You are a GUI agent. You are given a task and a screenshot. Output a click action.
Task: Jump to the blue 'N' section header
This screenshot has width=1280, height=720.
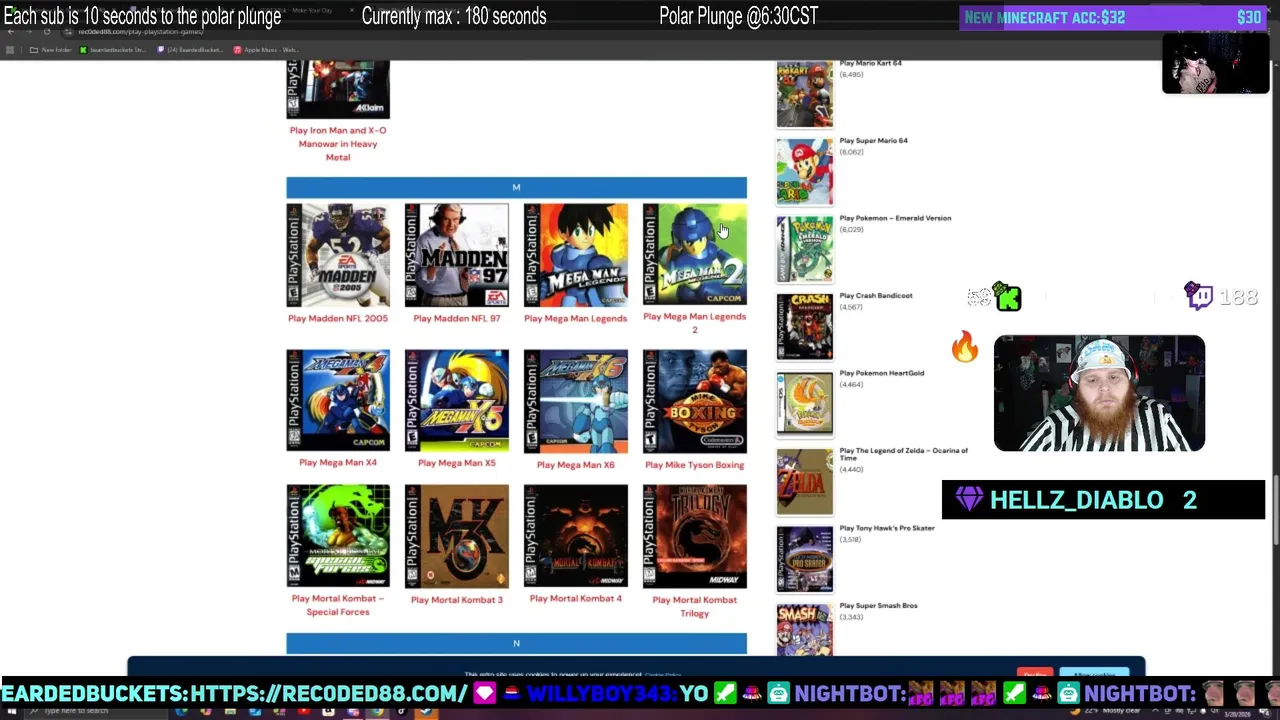coord(516,644)
